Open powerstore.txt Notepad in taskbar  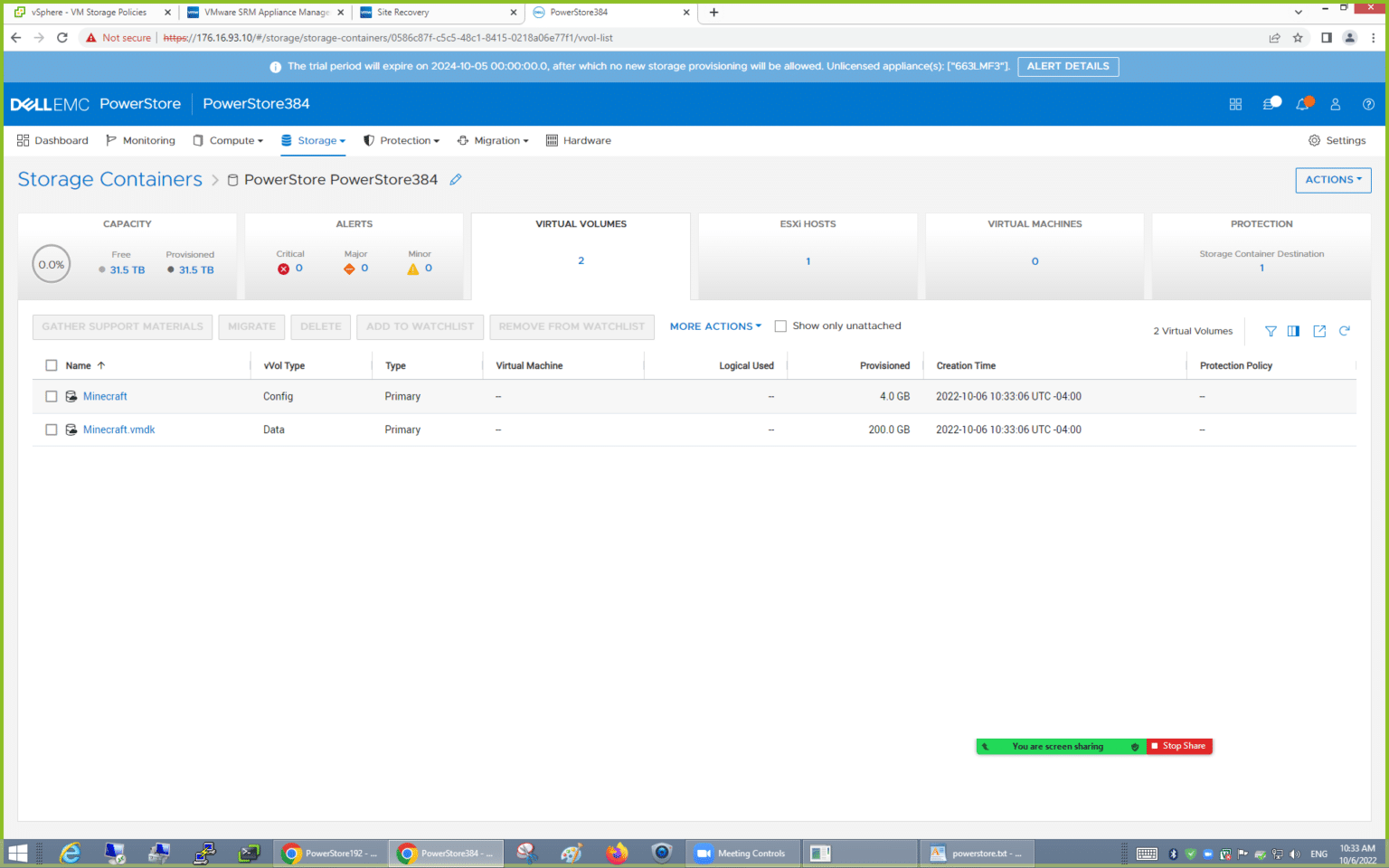point(977,853)
